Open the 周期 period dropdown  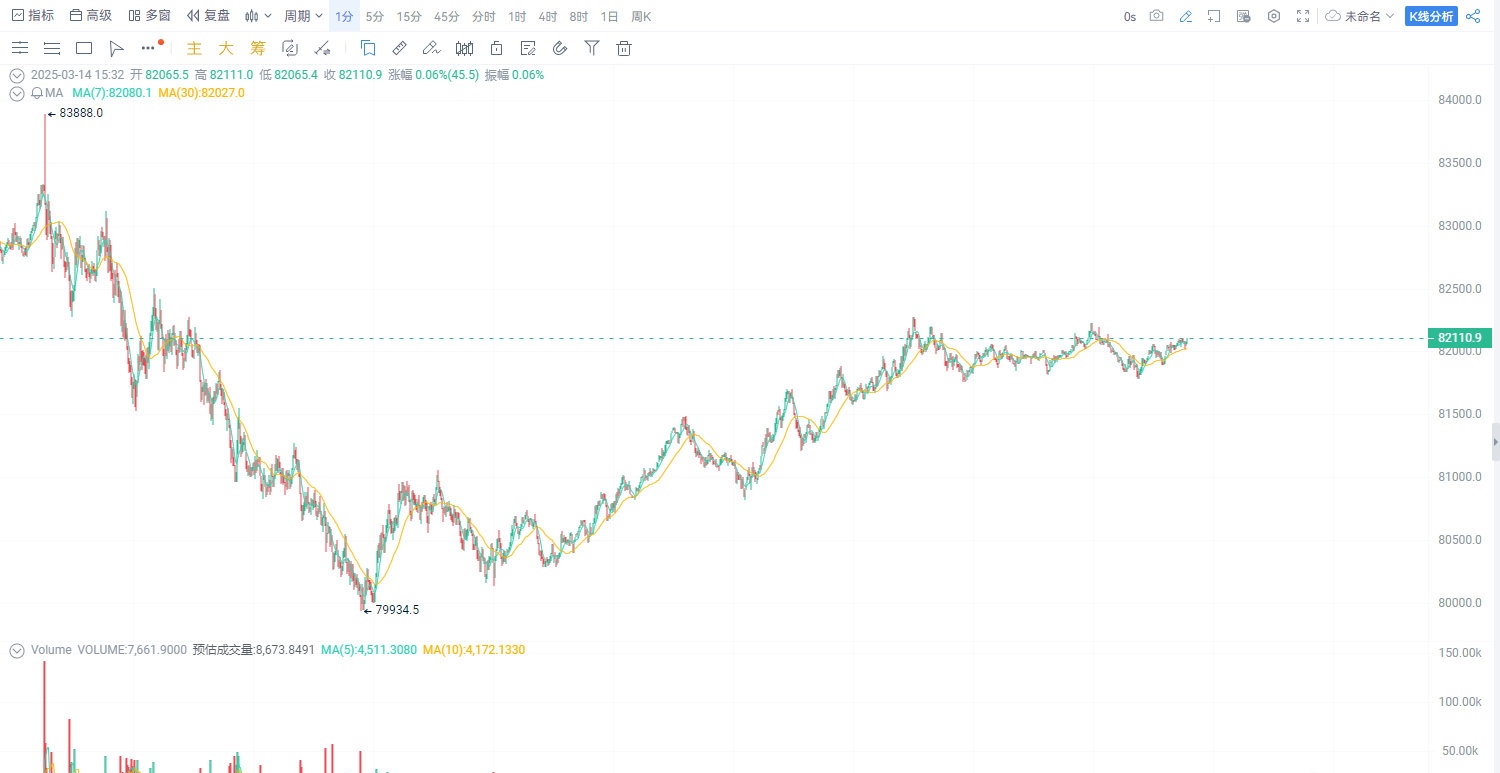pos(303,16)
